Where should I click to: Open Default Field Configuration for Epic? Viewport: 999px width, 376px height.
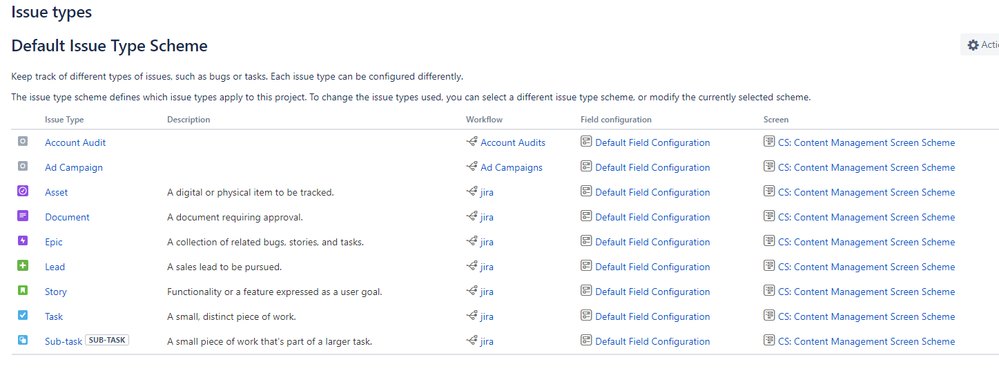tap(652, 242)
